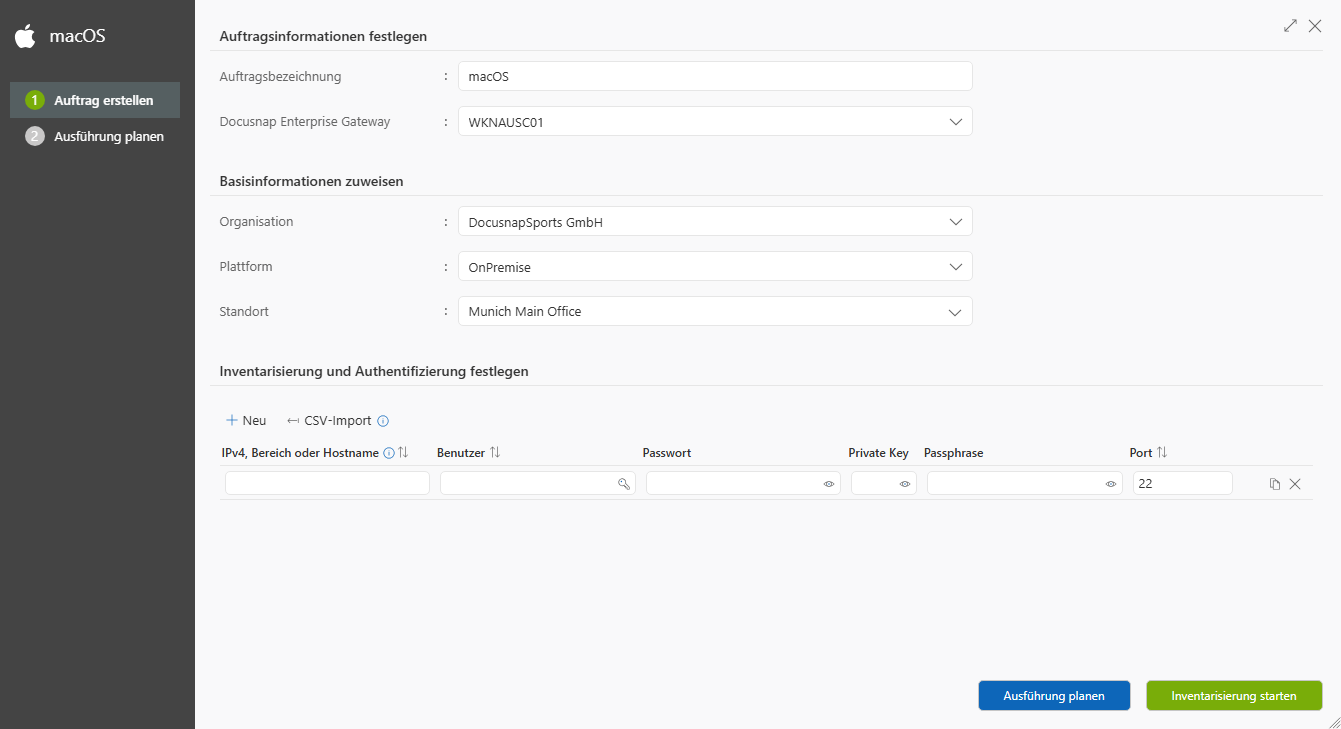Click the Plattform label
The width and height of the screenshot is (1341, 729).
[x=246, y=266]
